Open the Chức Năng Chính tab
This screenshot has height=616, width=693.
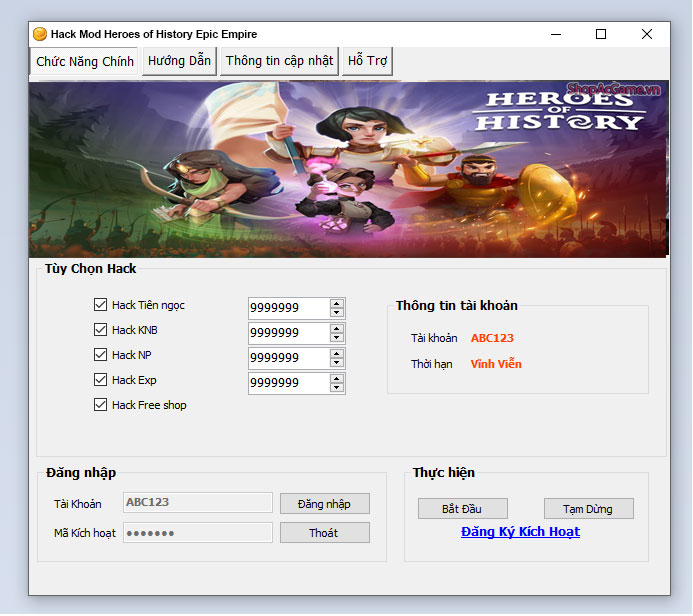pyautogui.click(x=84, y=61)
